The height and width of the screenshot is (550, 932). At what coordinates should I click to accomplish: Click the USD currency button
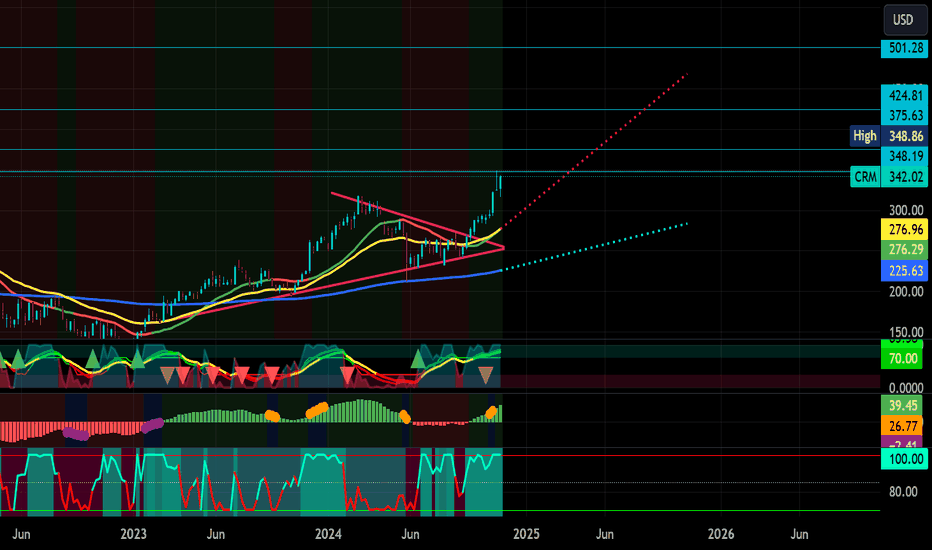(x=903, y=20)
